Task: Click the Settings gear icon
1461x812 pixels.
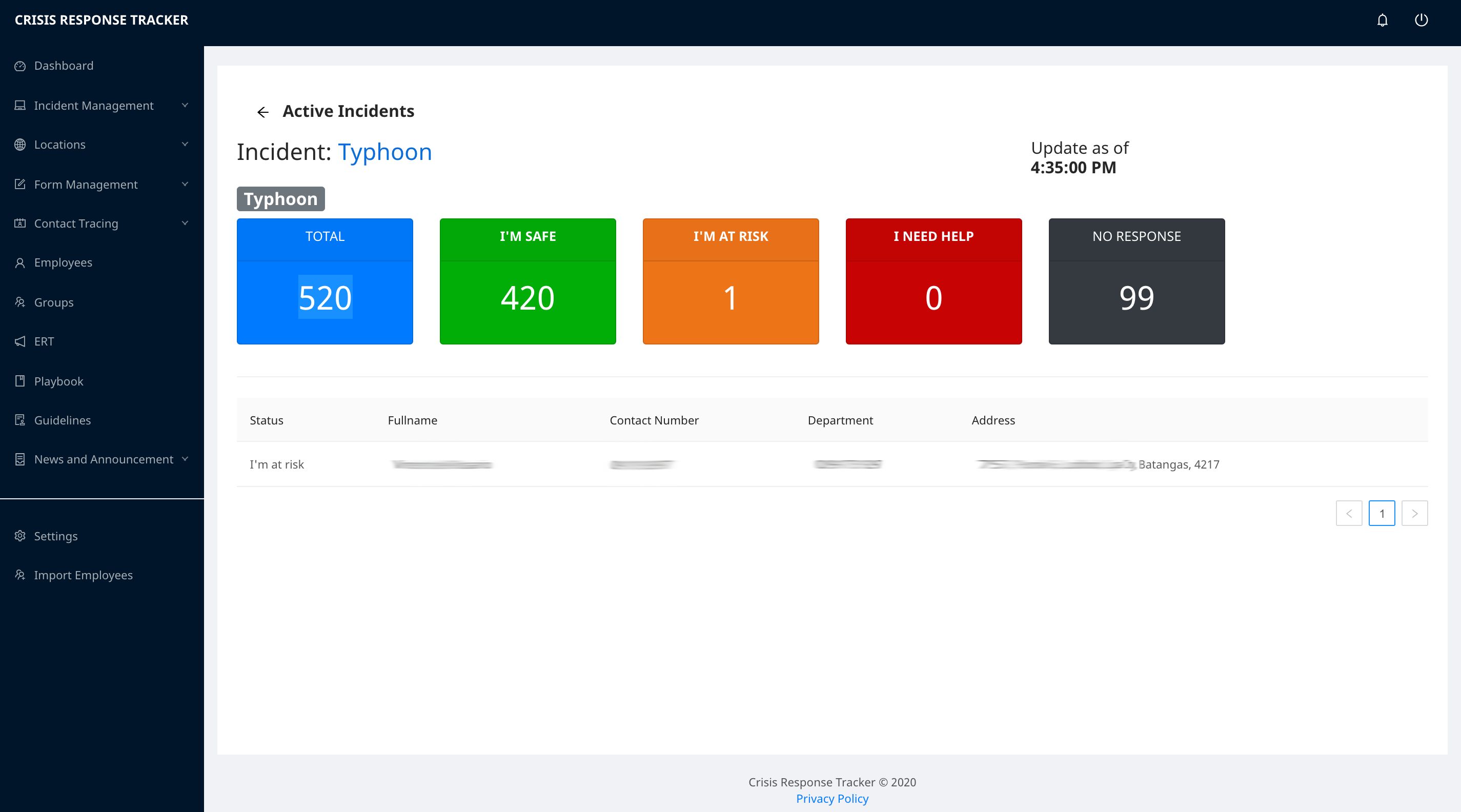Action: tap(20, 536)
